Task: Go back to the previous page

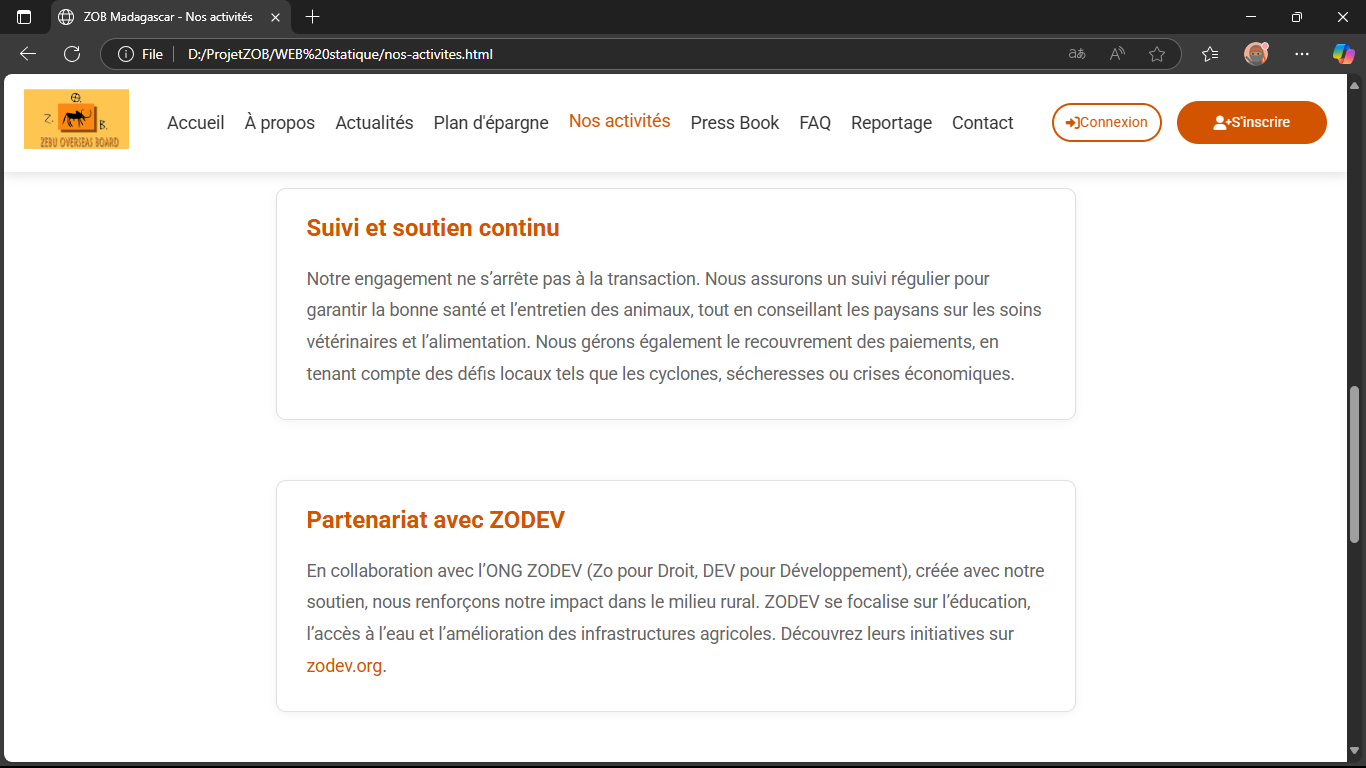Action: 28,54
